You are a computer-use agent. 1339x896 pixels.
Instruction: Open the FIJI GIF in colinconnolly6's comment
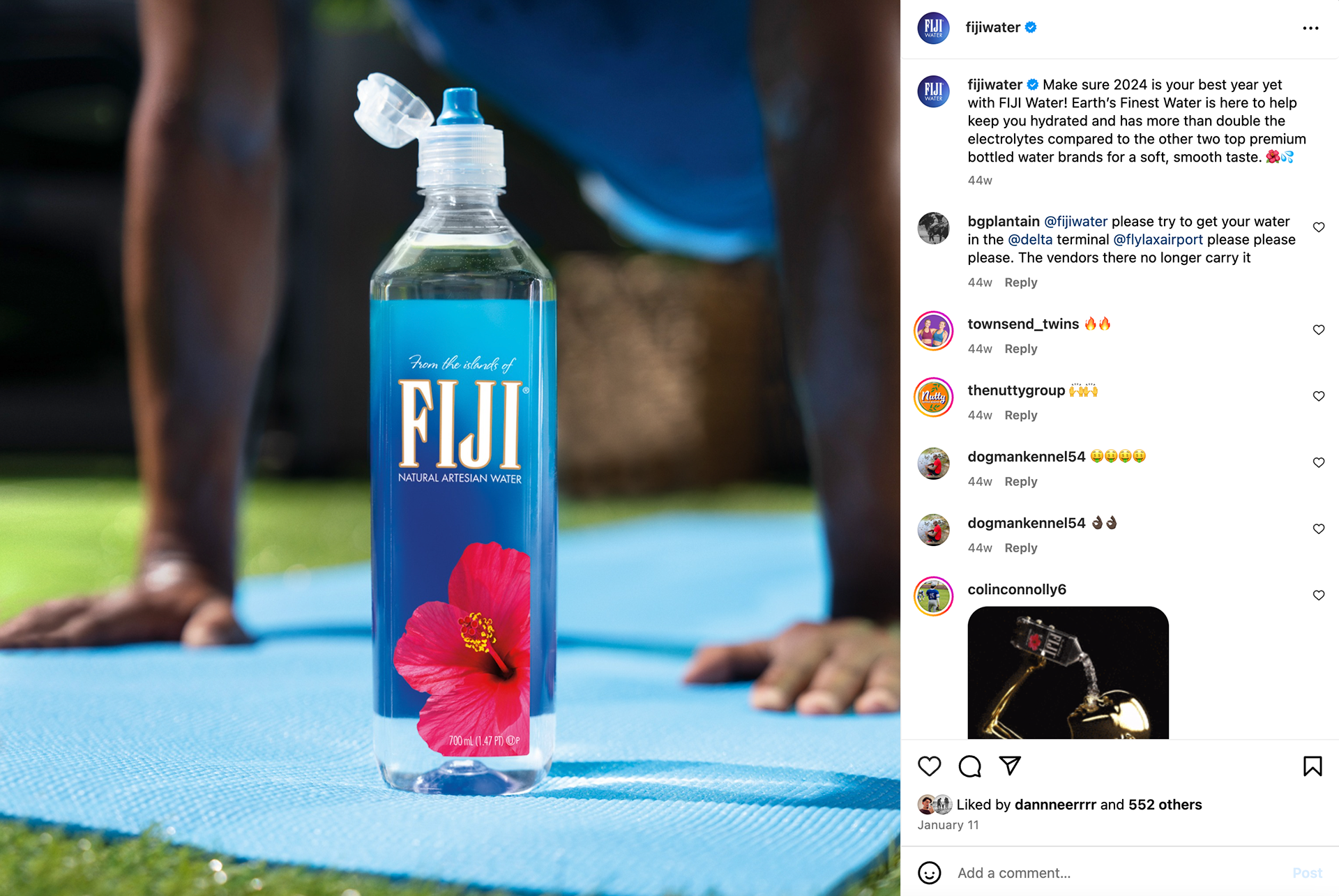coord(1068,672)
